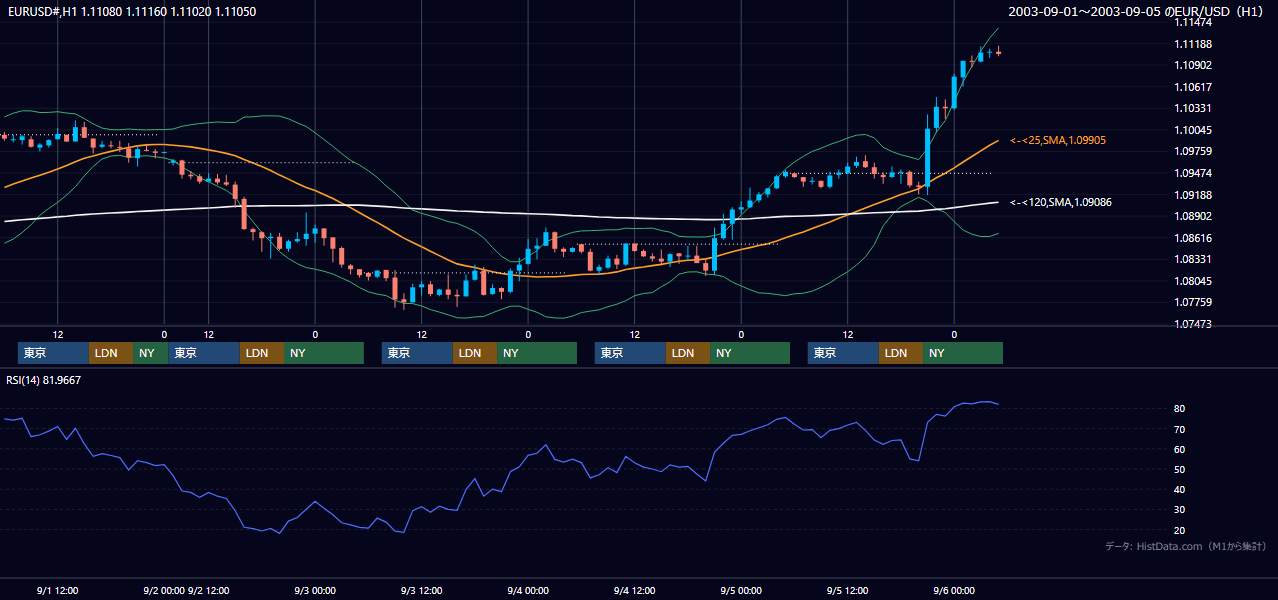Image resolution: width=1278 pixels, height=600 pixels.
Task: Click RSI axis level 80
Action: pos(1180,409)
